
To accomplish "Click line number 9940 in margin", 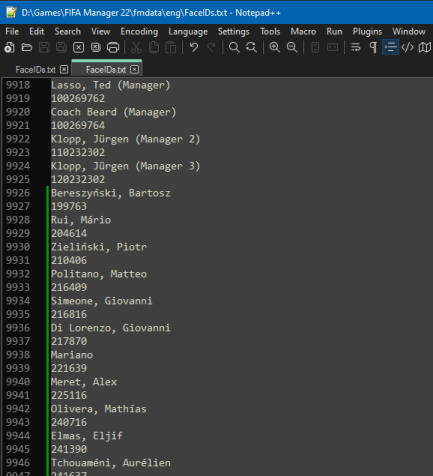I will tap(18, 382).
